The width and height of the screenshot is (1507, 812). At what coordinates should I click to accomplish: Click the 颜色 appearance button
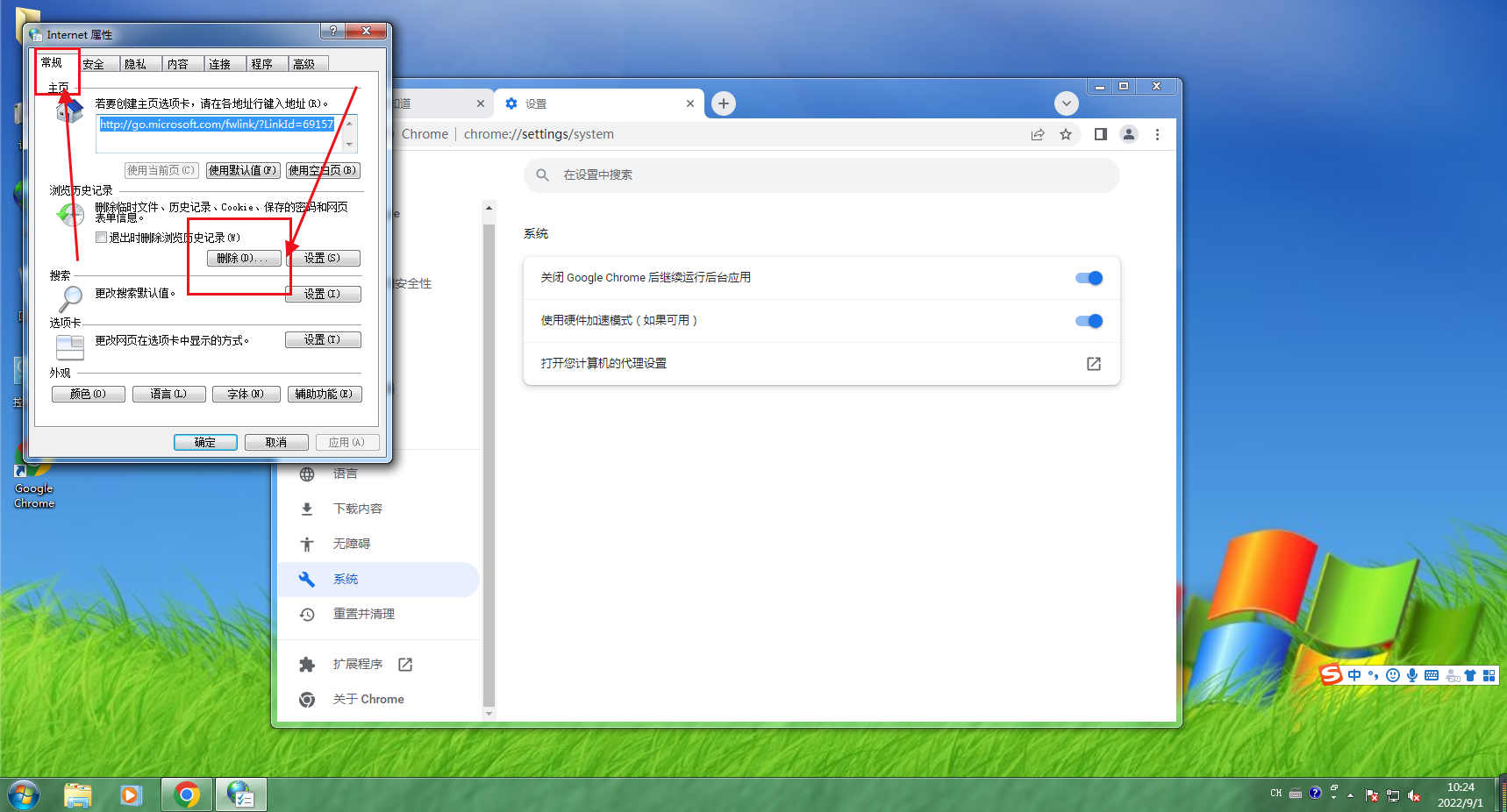pos(88,395)
